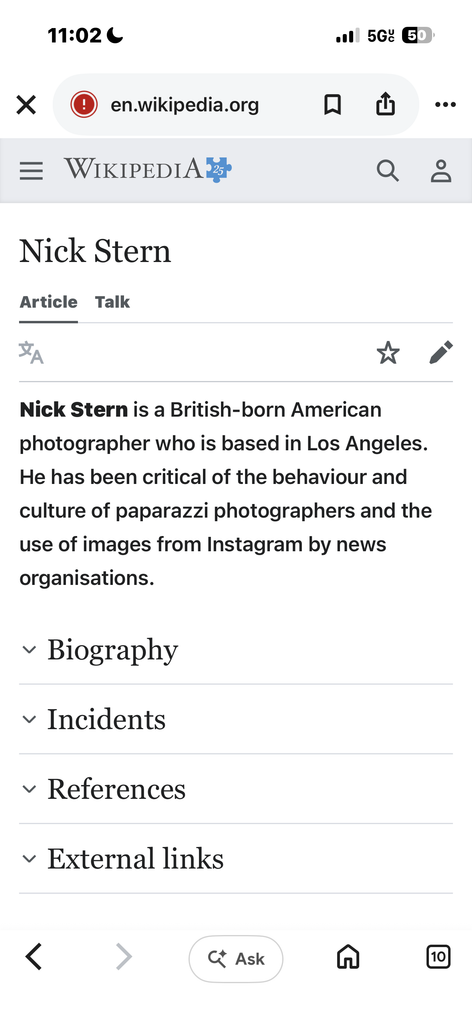Expand the References section
Screen dimensions: 472x1024
click(236, 789)
